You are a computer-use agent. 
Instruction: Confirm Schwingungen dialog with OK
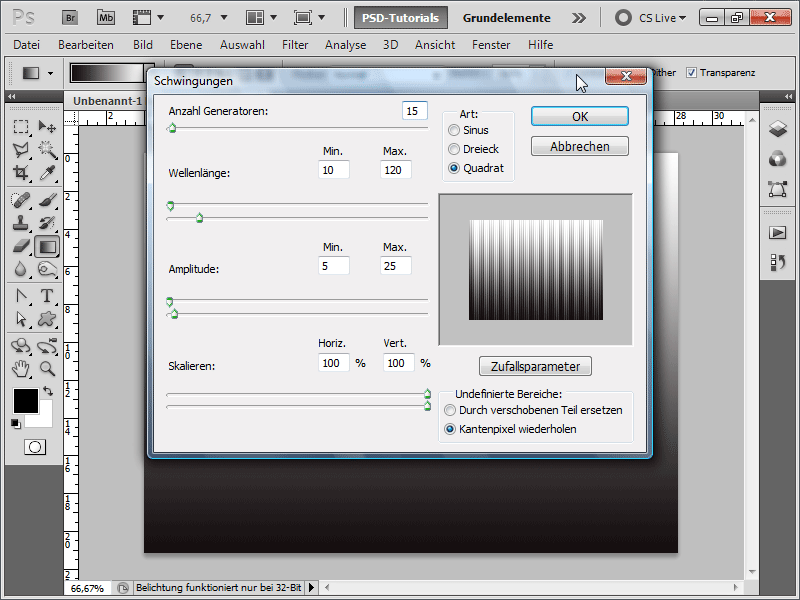point(580,116)
